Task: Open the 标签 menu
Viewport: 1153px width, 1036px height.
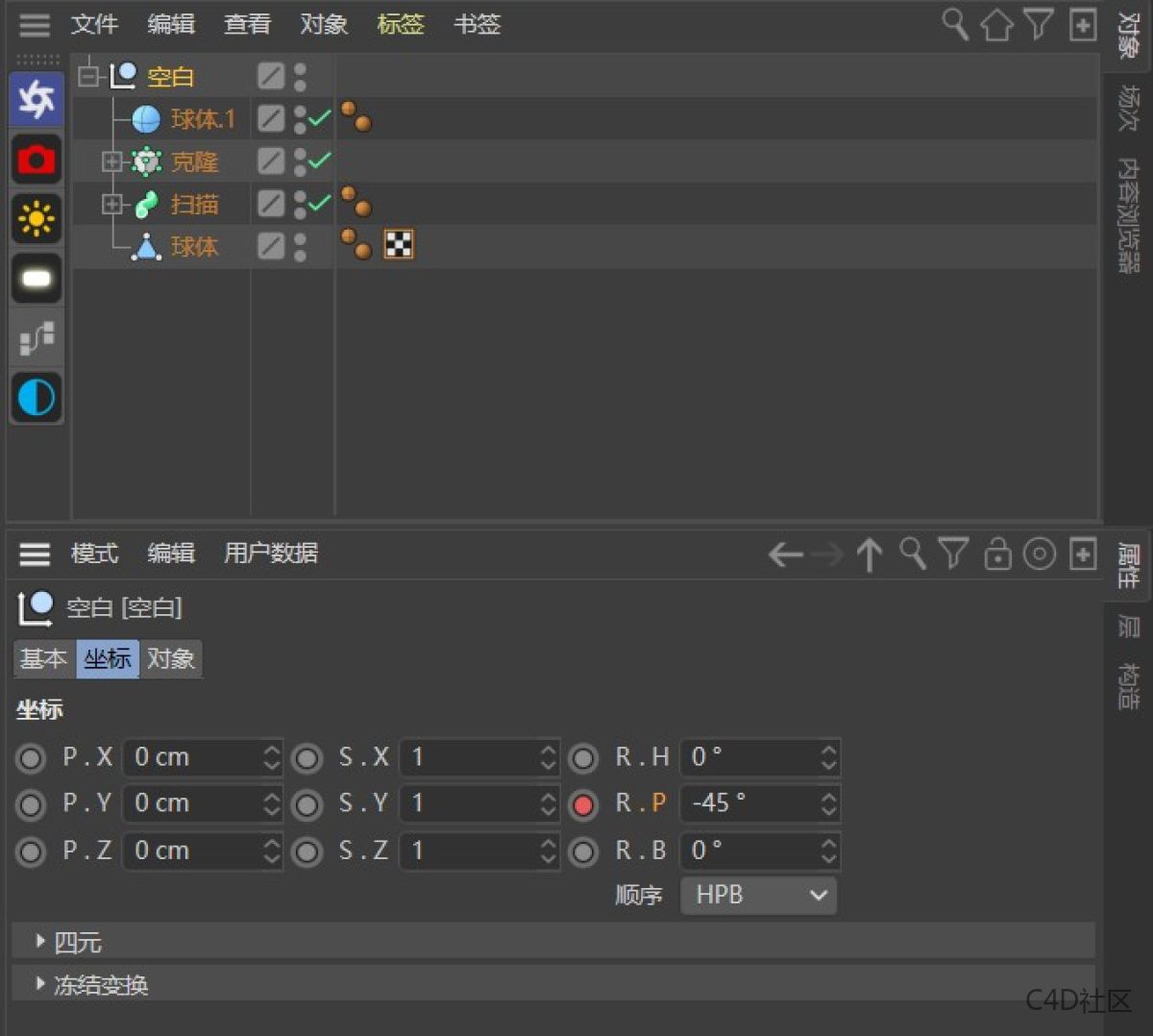Action: coord(400,24)
